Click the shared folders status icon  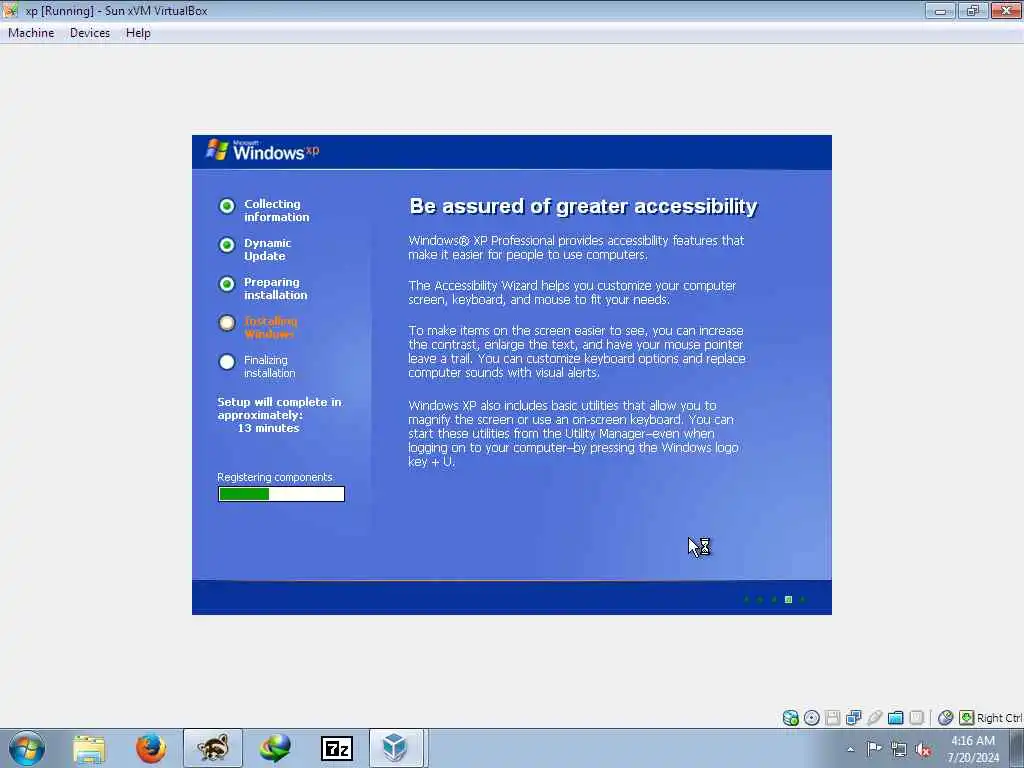pos(895,718)
